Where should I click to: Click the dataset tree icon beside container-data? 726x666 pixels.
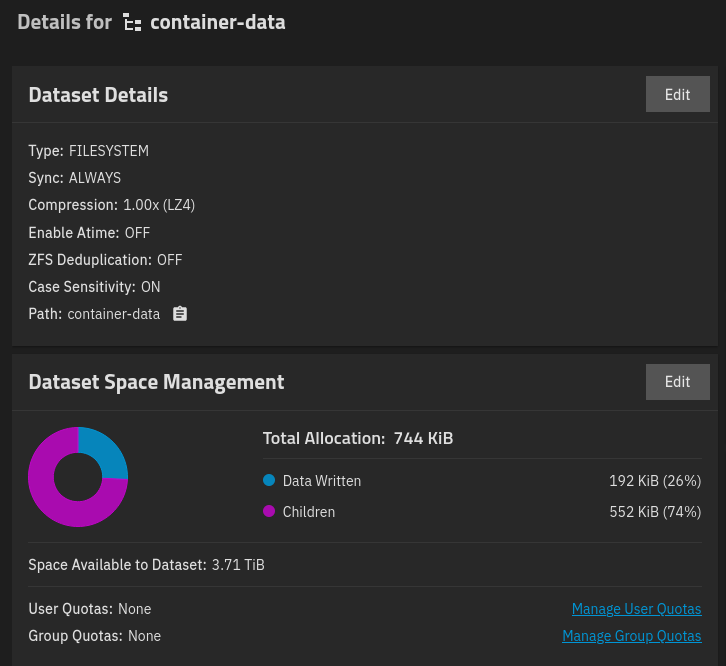(132, 23)
